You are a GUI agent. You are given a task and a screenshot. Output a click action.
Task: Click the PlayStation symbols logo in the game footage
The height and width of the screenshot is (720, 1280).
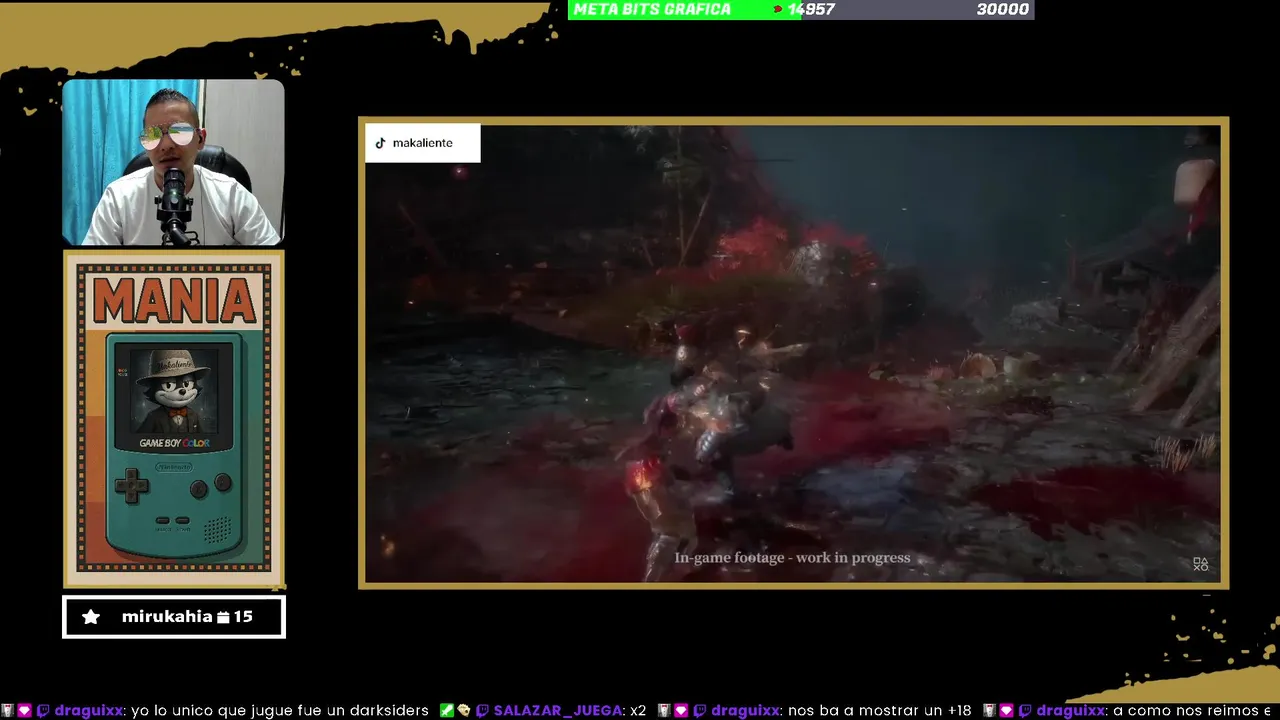click(x=1200, y=565)
